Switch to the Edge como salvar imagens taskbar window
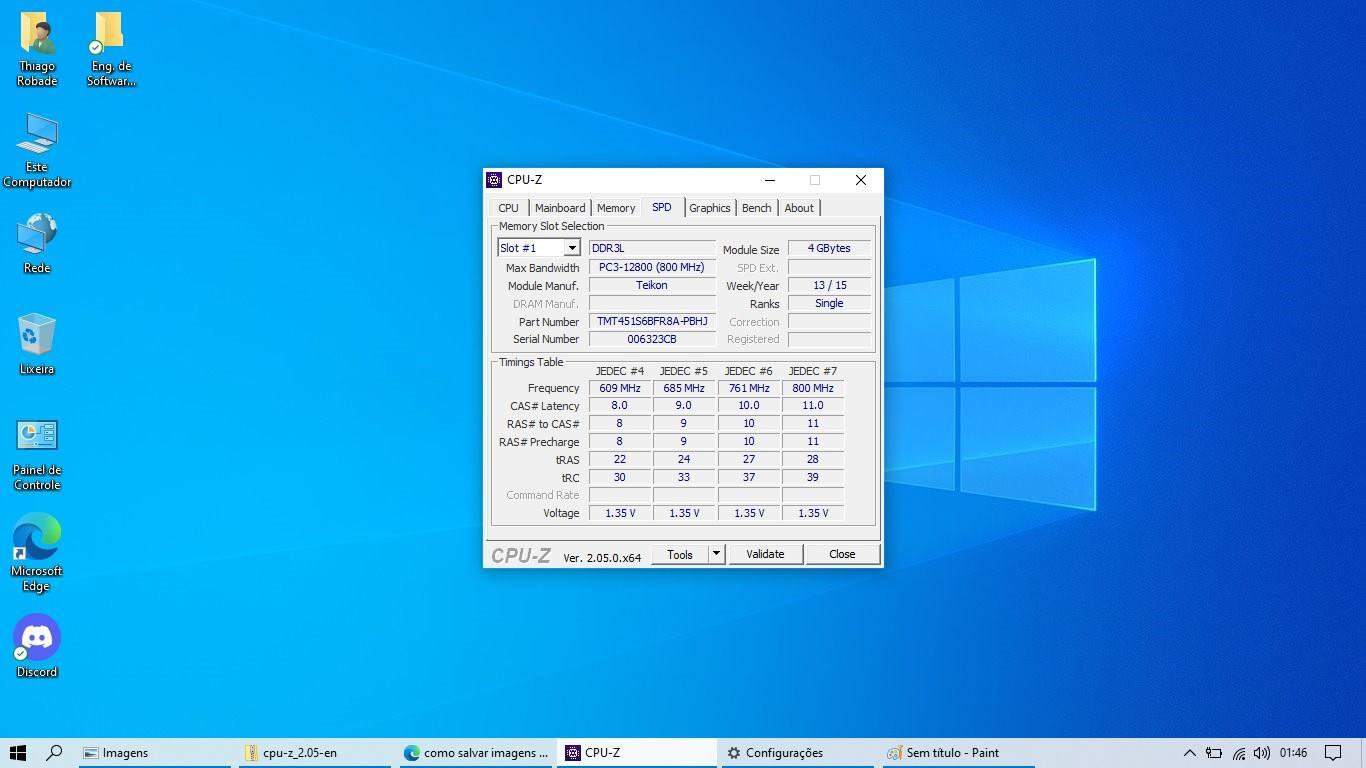Screen dimensions: 1366x768 point(475,753)
